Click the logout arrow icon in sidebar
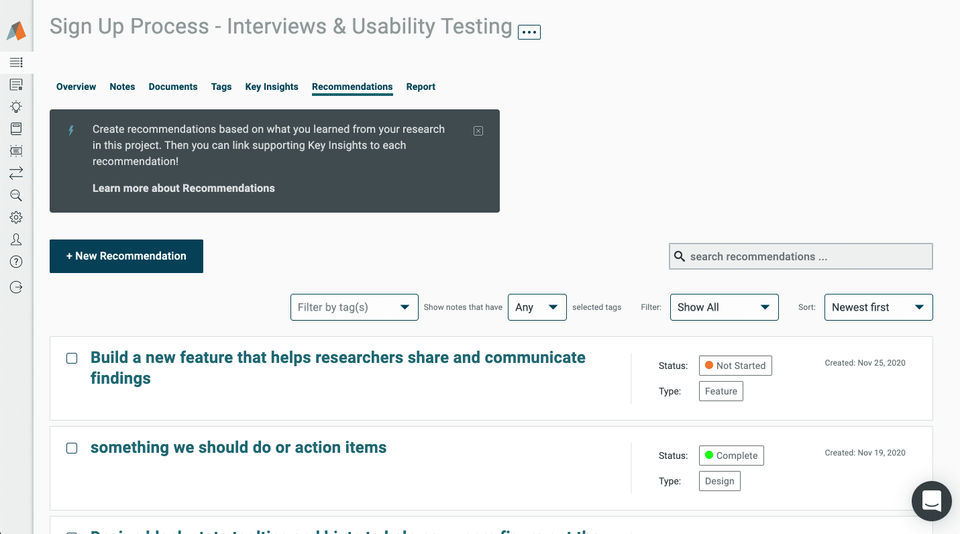Screen dimensions: 960x534 click(x=16, y=287)
